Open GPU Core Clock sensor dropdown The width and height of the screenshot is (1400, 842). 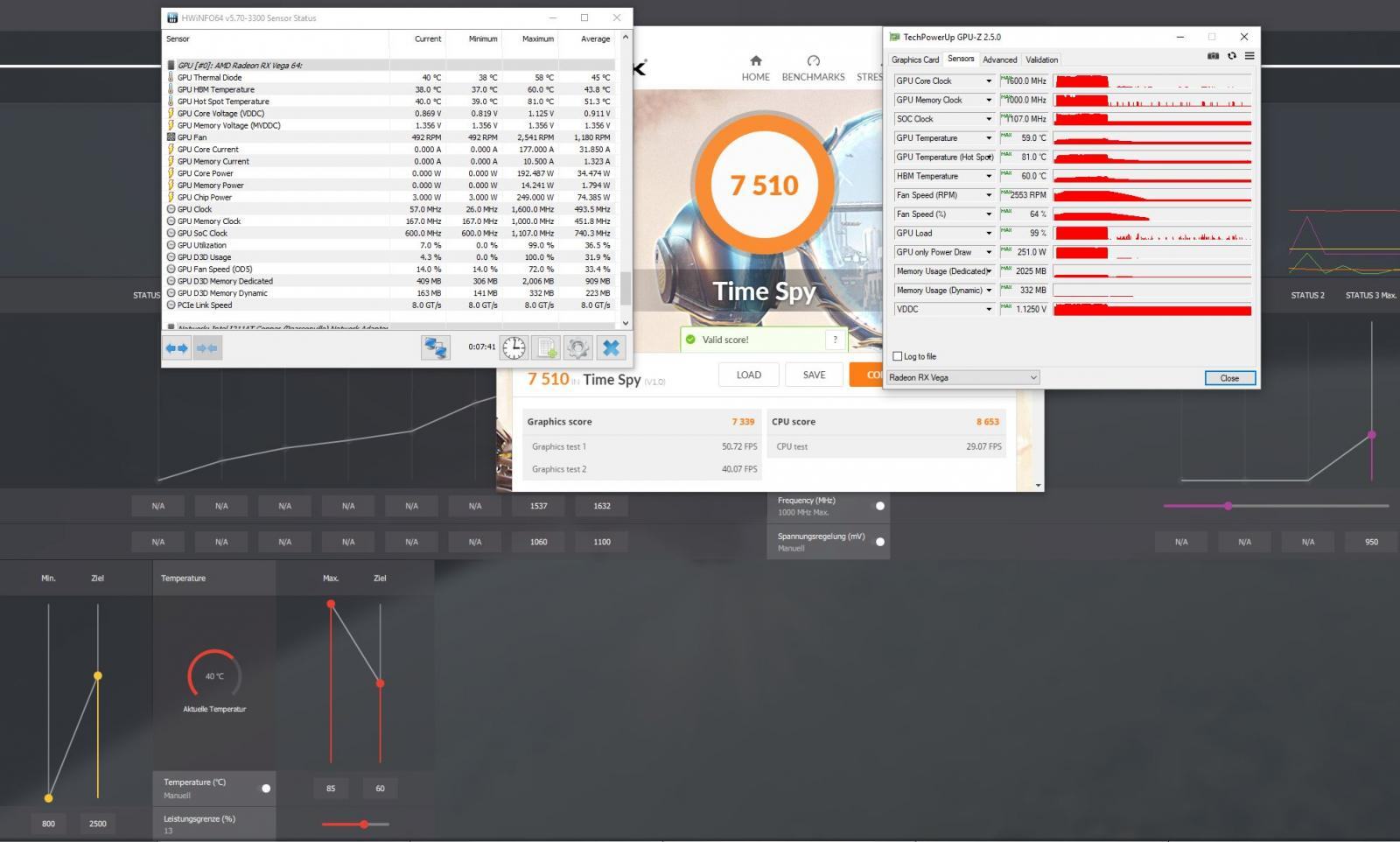click(989, 81)
